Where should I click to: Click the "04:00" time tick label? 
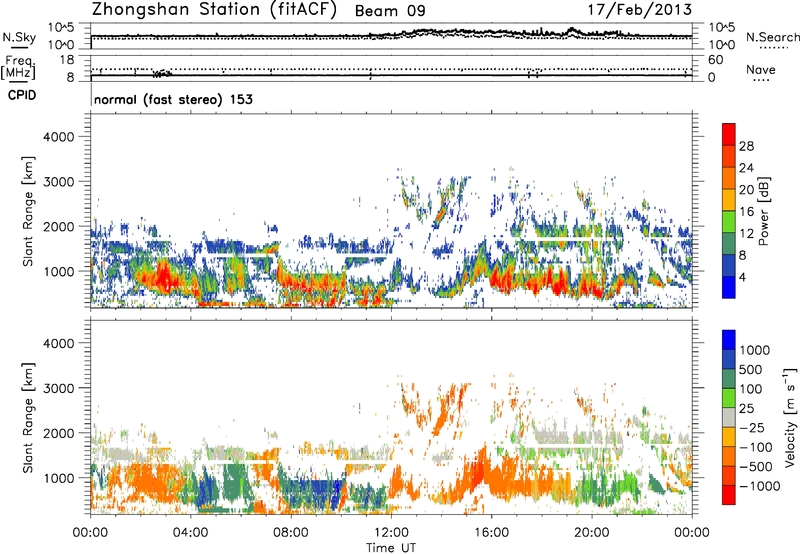190,533
